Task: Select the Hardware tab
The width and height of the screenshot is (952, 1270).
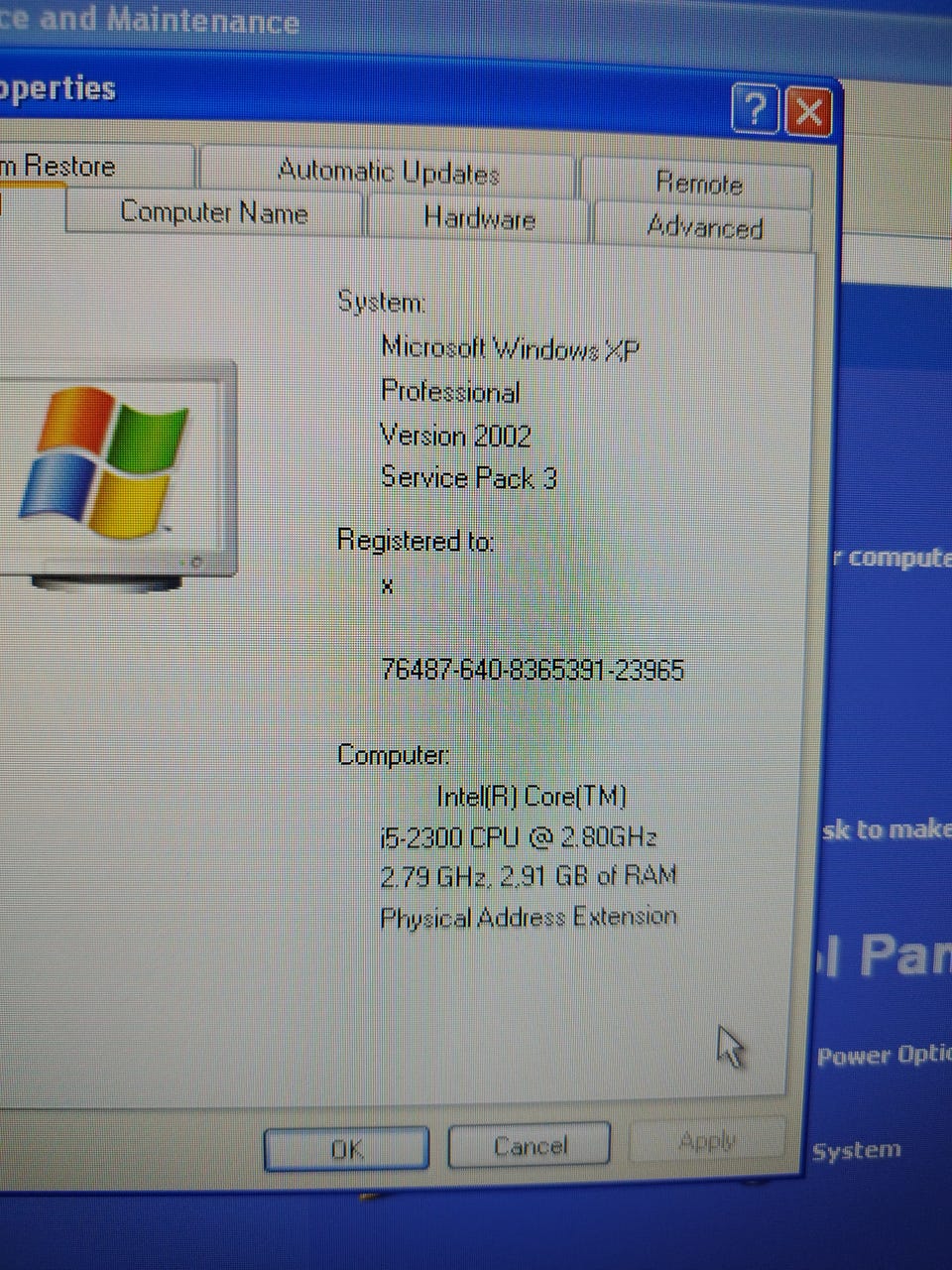Action: [479, 218]
